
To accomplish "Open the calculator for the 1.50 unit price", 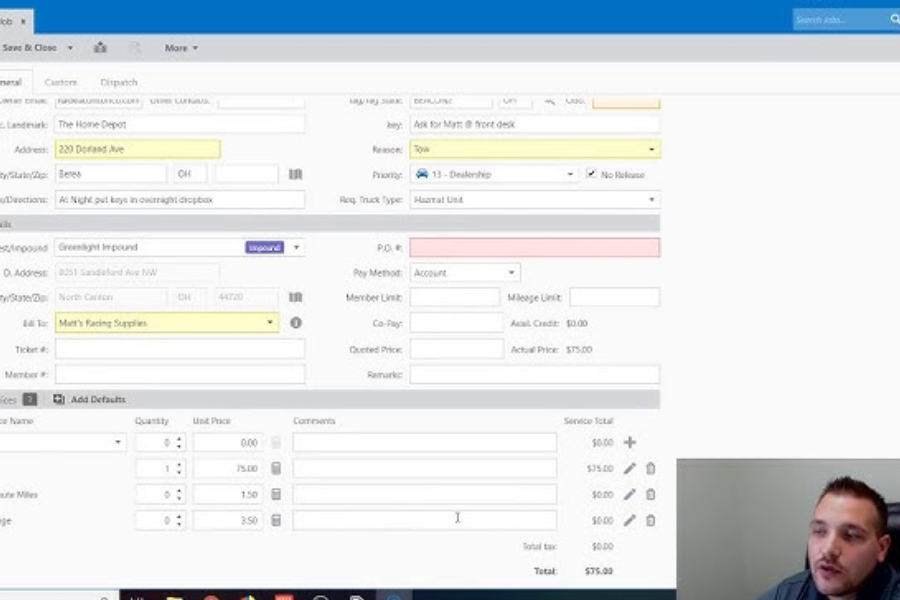I will [276, 494].
